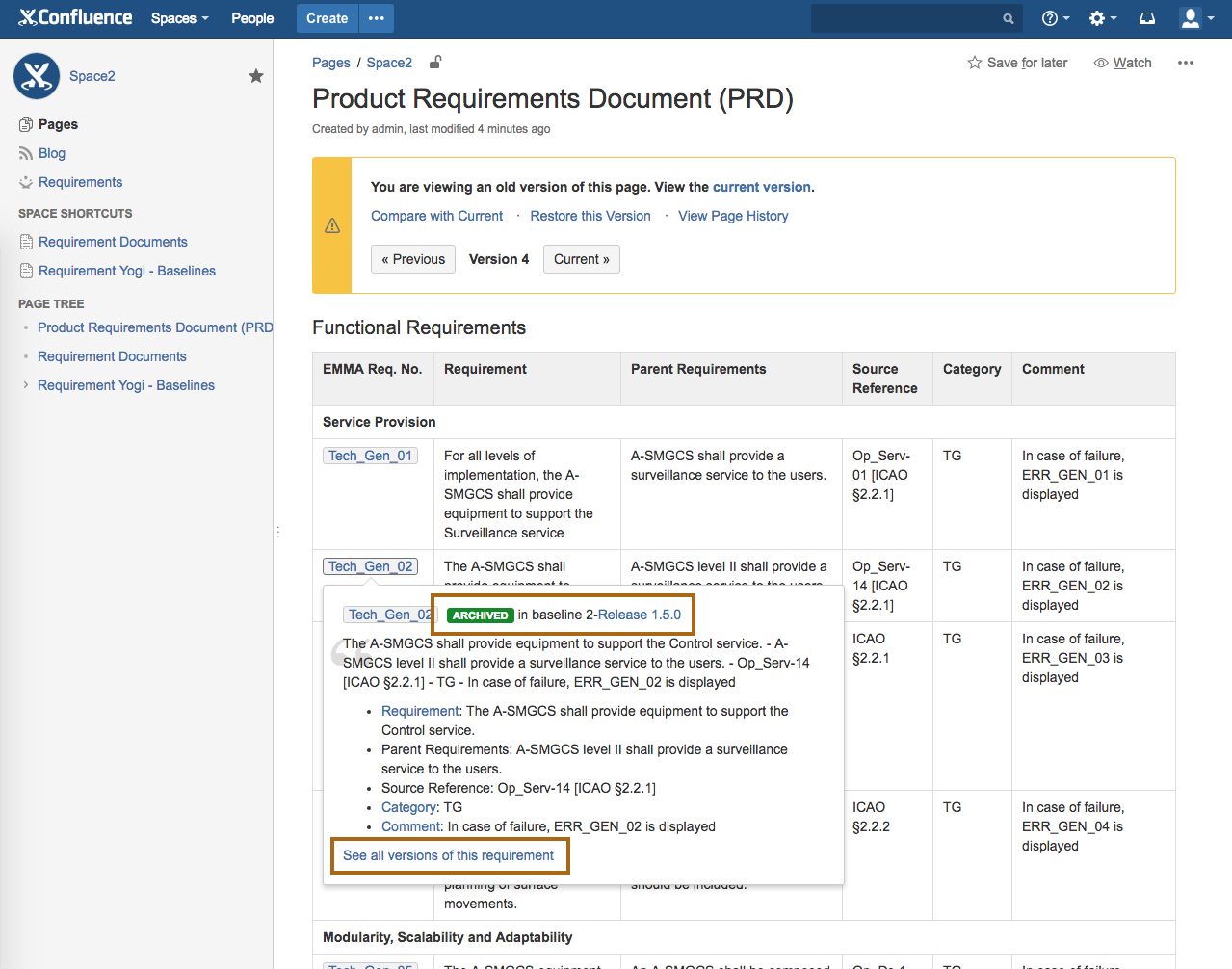Open Create more options ellipsis dropdown

coord(377,18)
